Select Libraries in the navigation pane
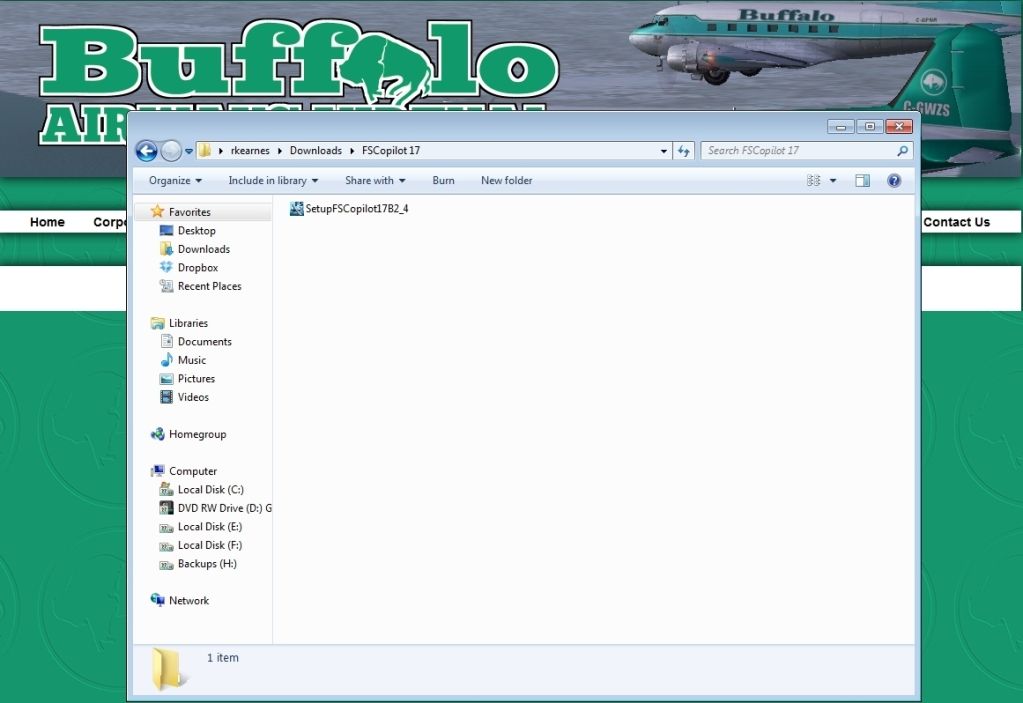The image size is (1023, 703). (x=189, y=323)
